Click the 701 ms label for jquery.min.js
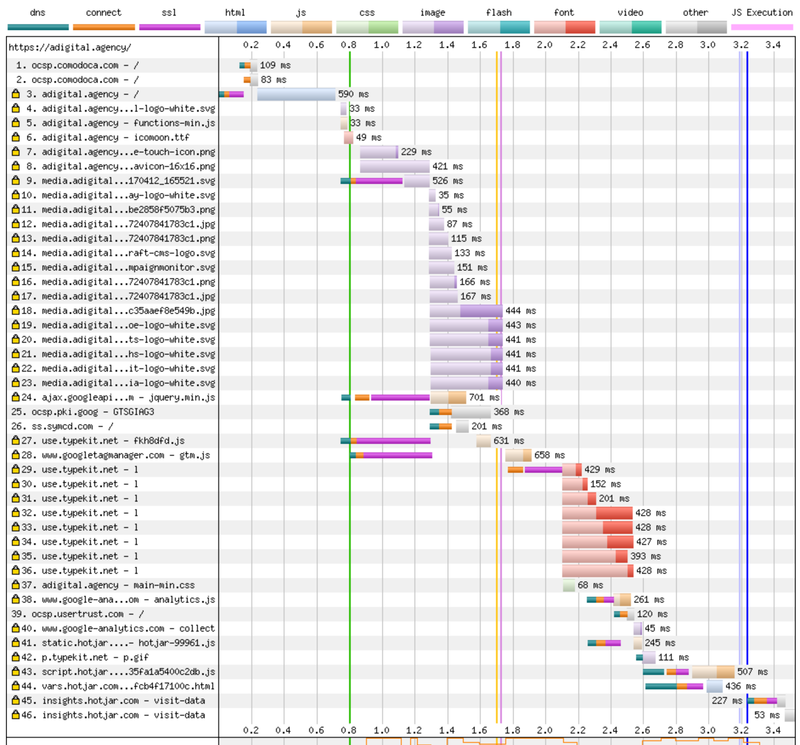This screenshot has width=800, height=745. [x=484, y=397]
